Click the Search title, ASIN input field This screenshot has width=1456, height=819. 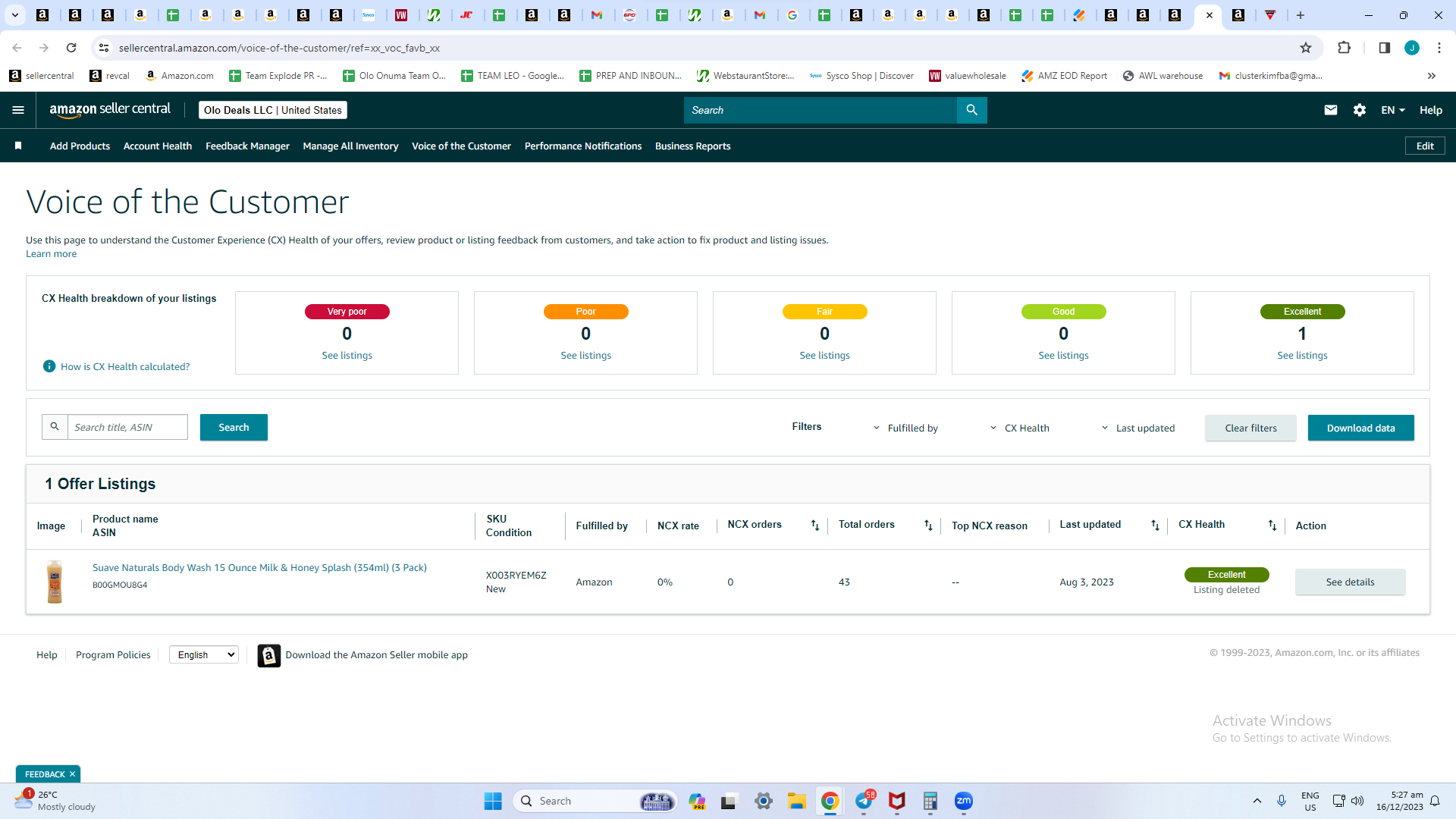click(x=127, y=427)
